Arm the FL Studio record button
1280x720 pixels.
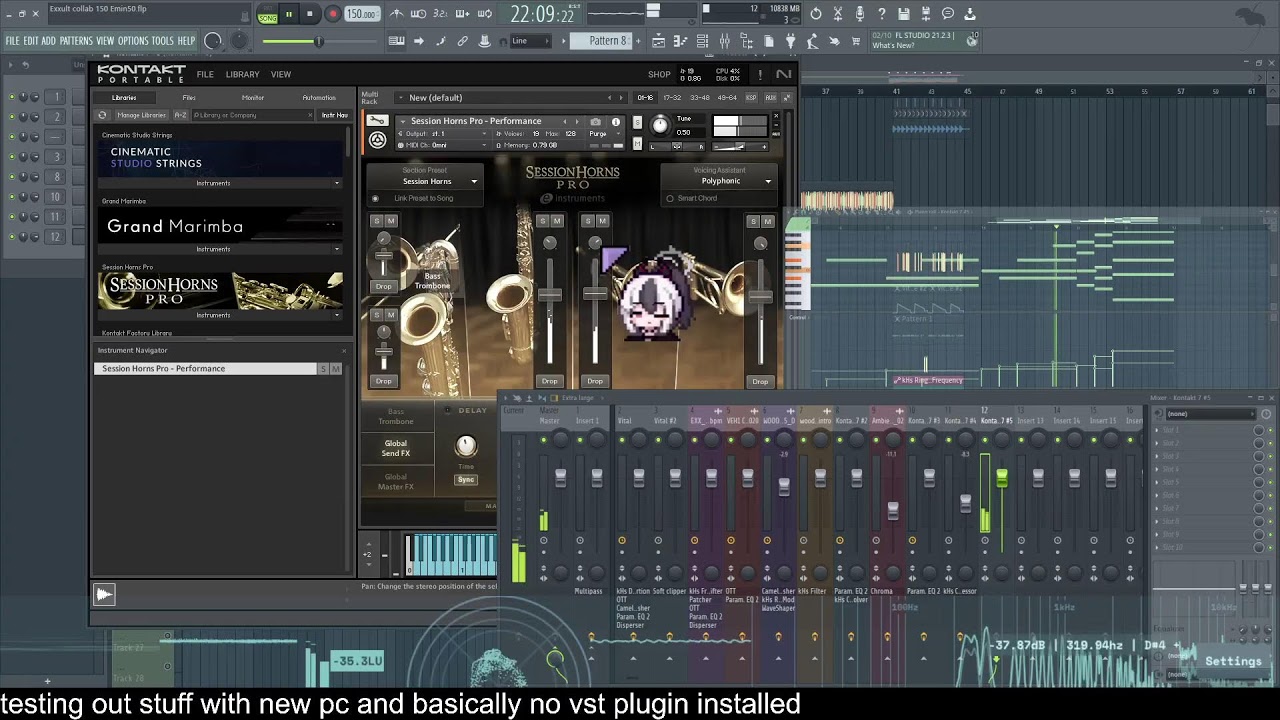333,14
